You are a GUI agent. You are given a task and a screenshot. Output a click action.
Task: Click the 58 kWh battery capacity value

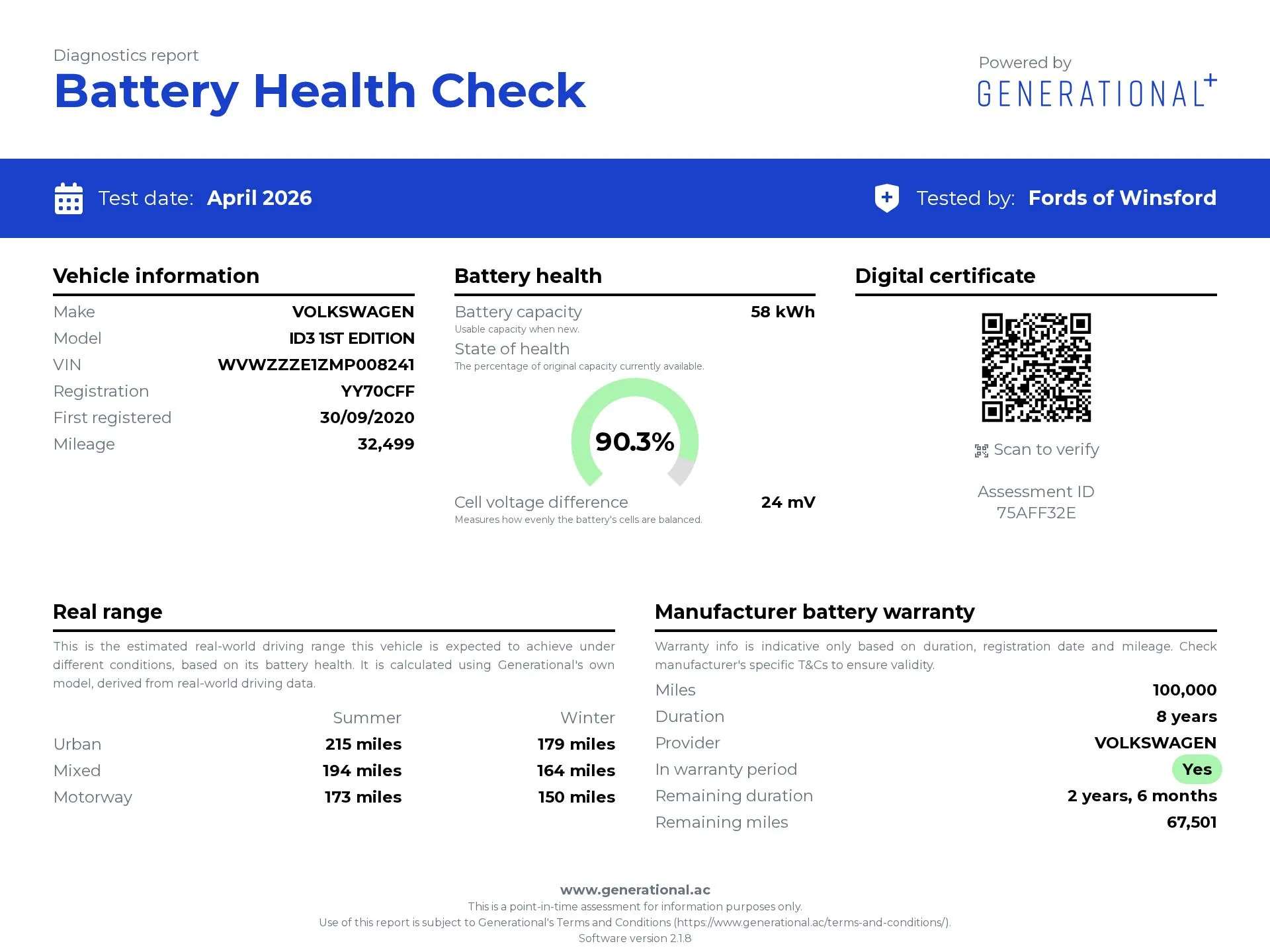(x=783, y=312)
